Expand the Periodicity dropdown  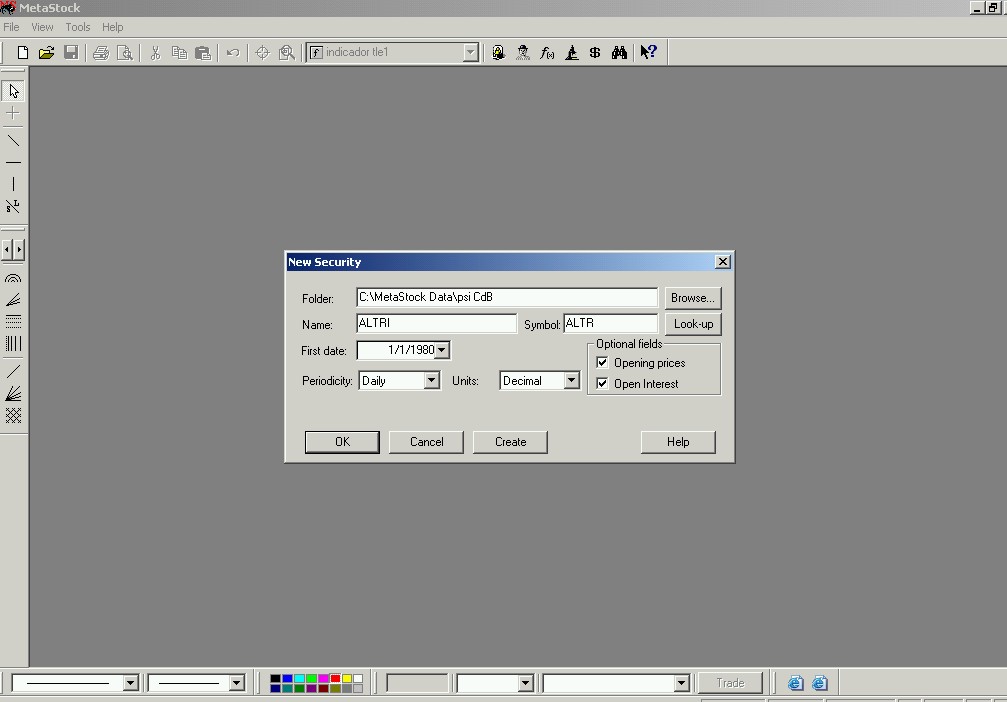(x=432, y=381)
